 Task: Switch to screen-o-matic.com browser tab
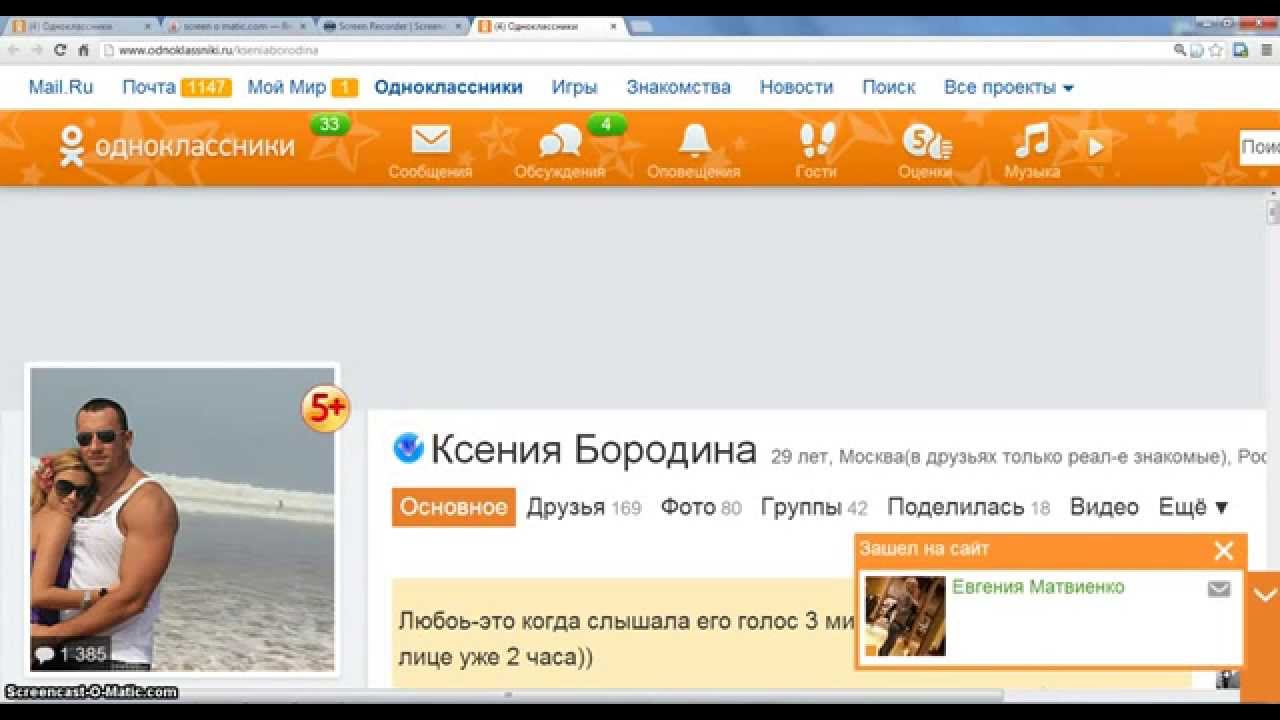(237, 26)
